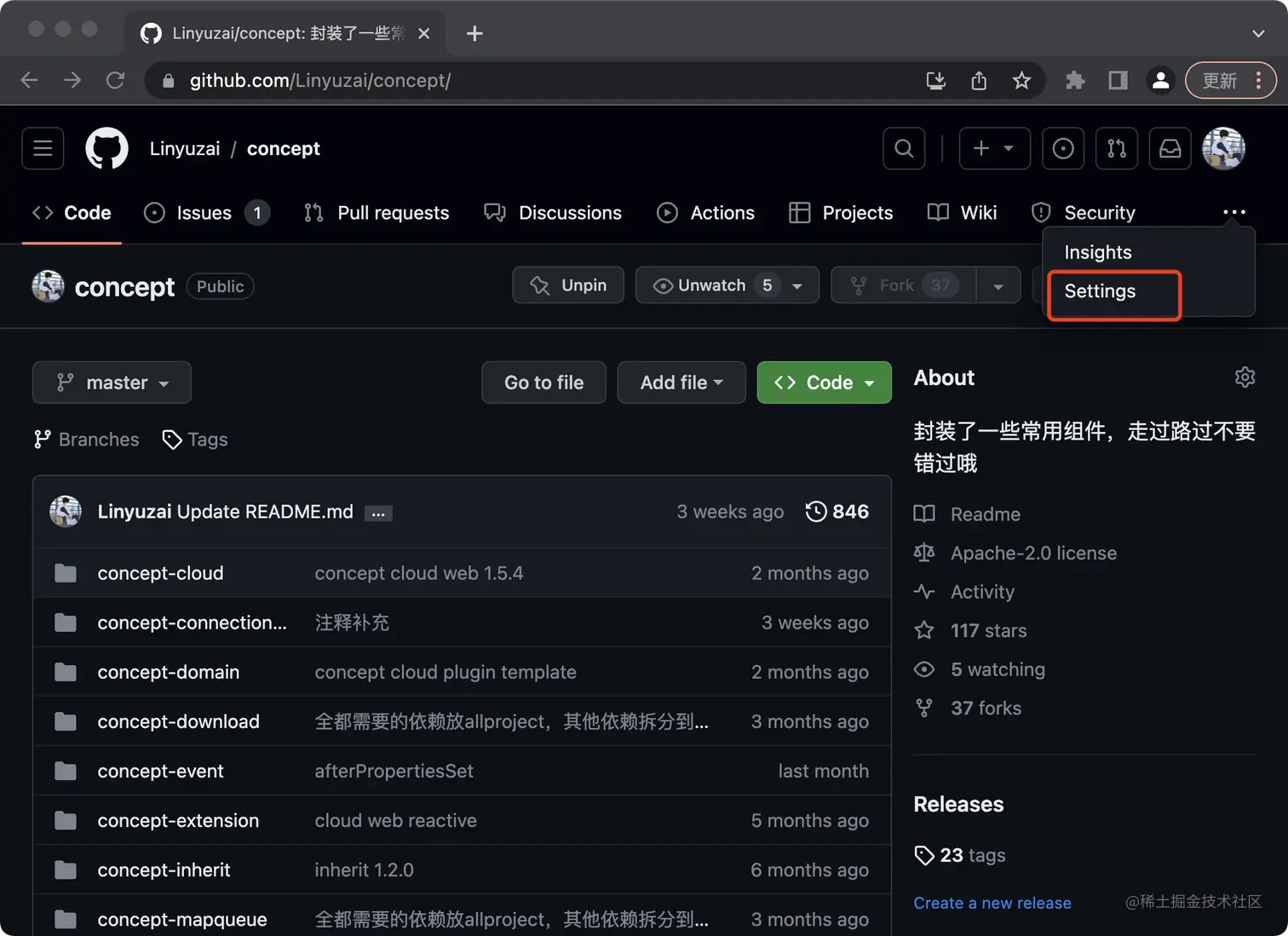
Task: Open the Activity link in About
Action: 982,592
